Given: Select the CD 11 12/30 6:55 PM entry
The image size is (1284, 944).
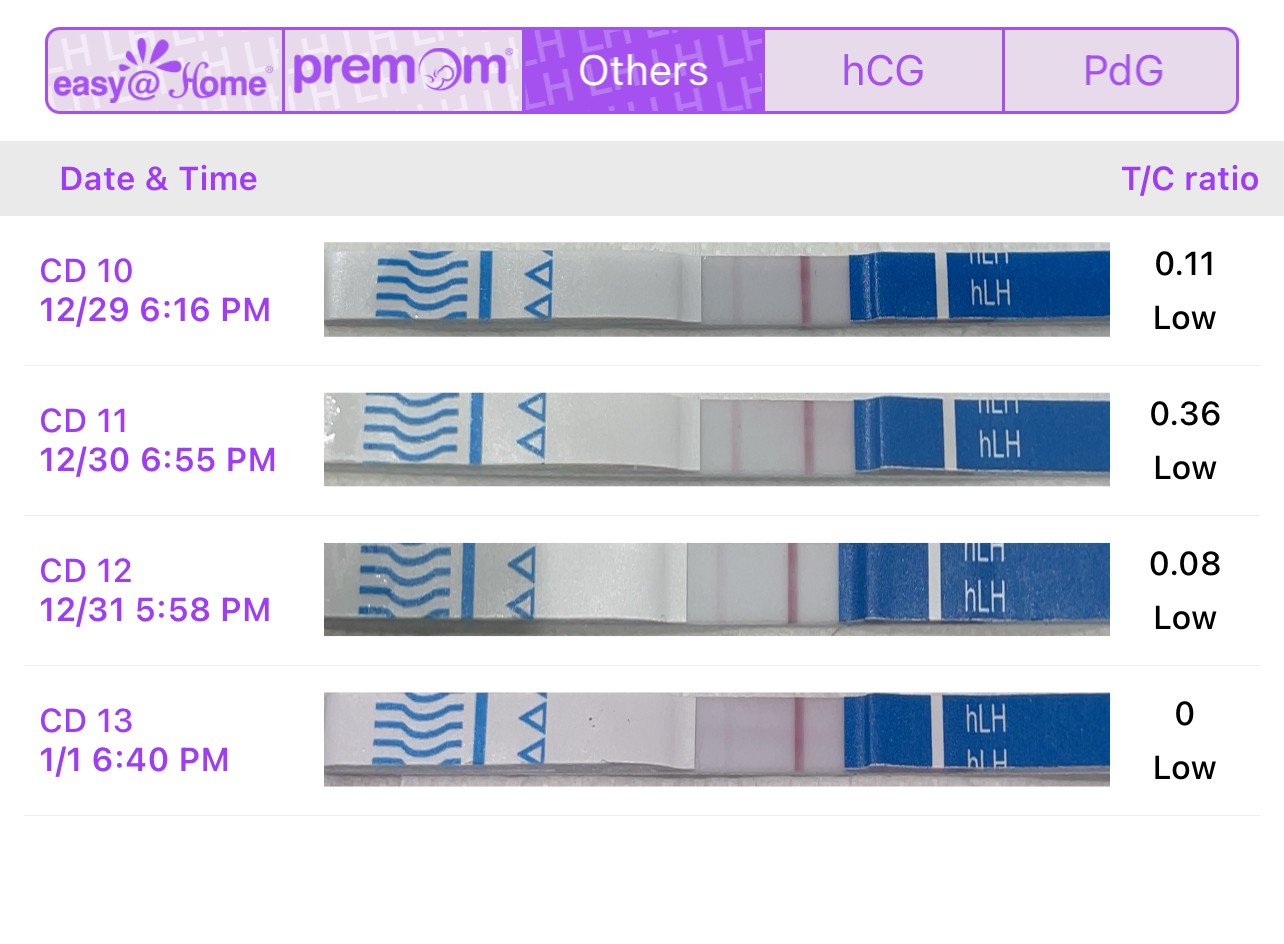Looking at the screenshot, I should (157, 440).
